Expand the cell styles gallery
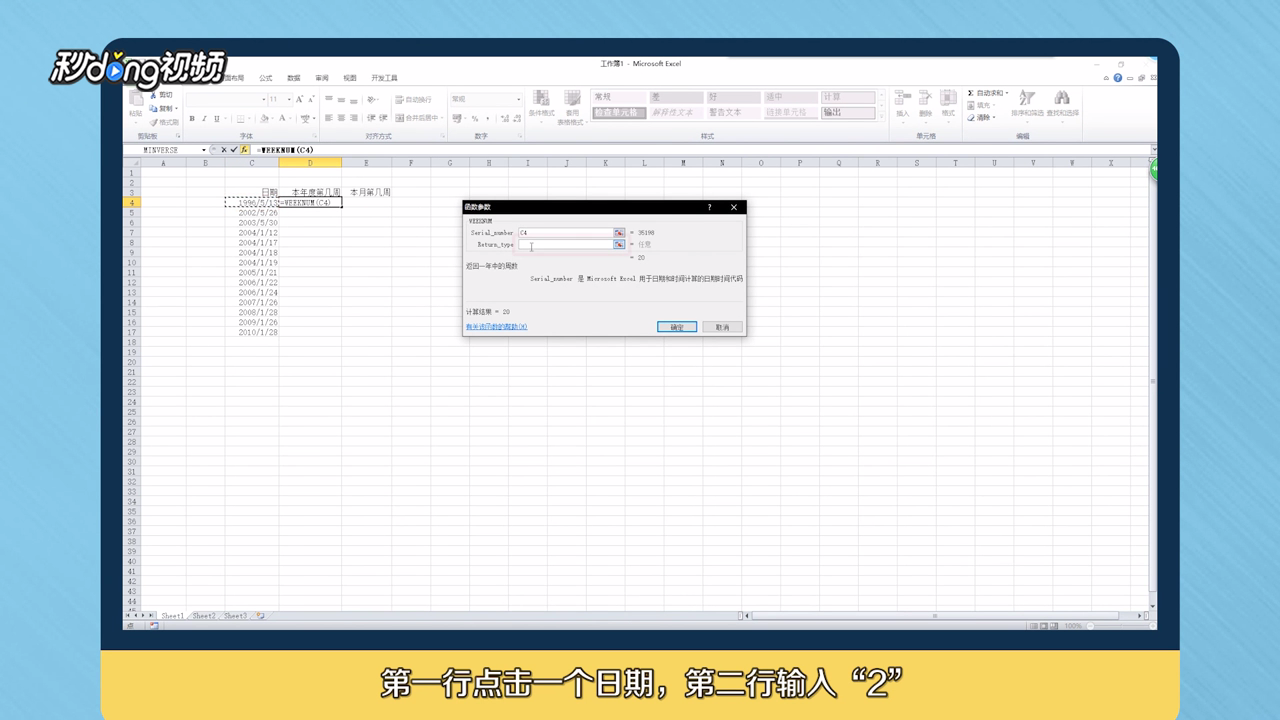Screen dimensions: 1280x720 tap(881, 117)
